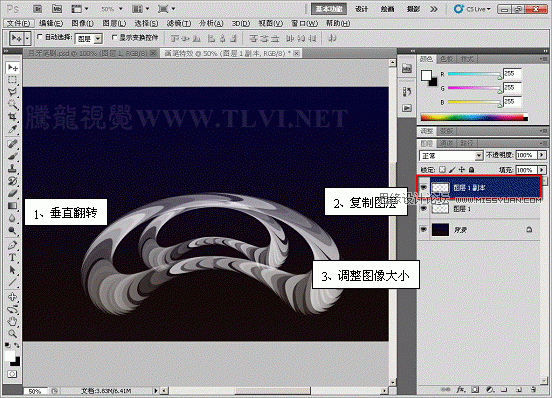The image size is (552, 398).
Task: Launch Mini Bridge from the top bar
Action: pyautogui.click(x=57, y=9)
